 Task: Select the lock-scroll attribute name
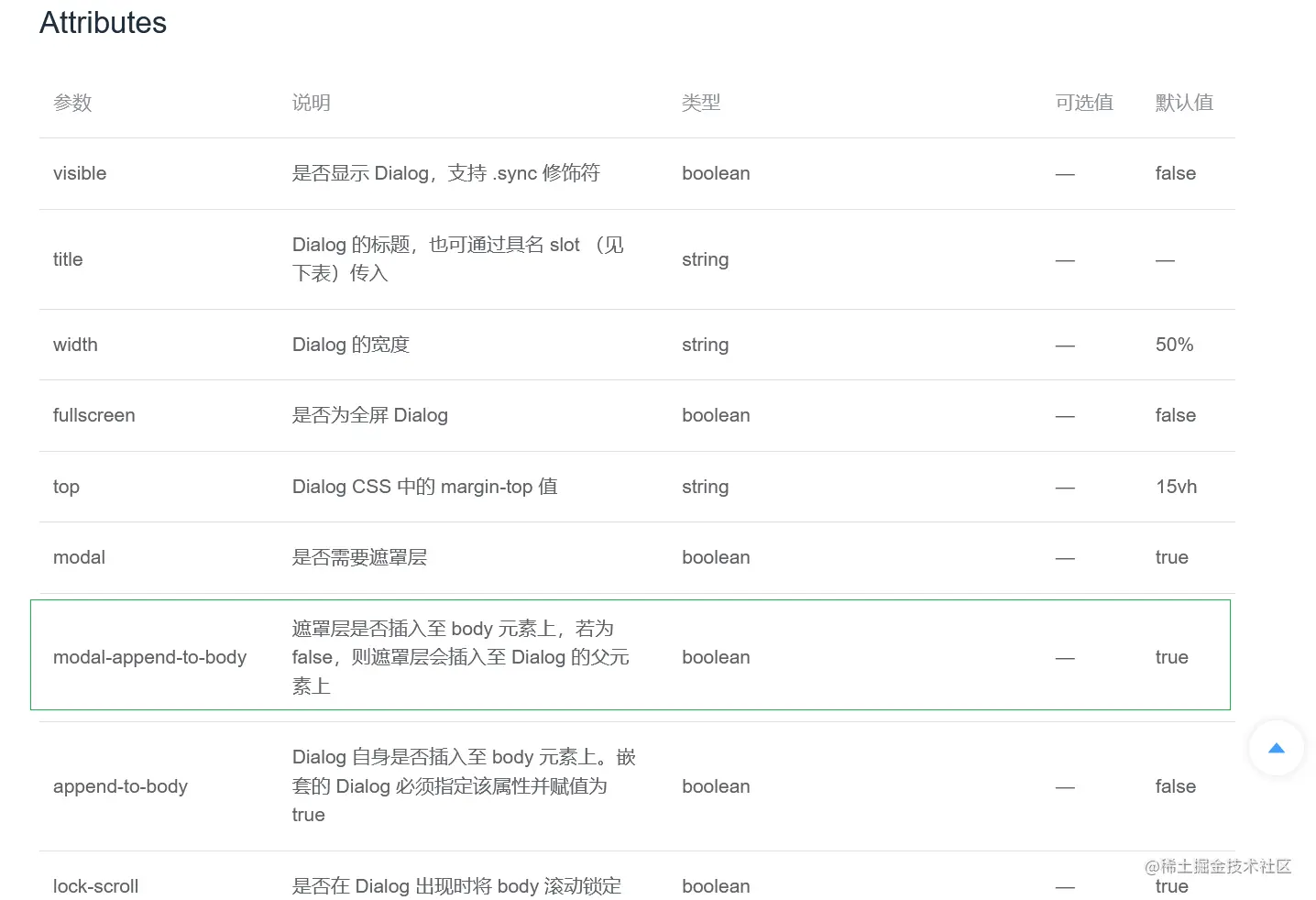point(95,886)
